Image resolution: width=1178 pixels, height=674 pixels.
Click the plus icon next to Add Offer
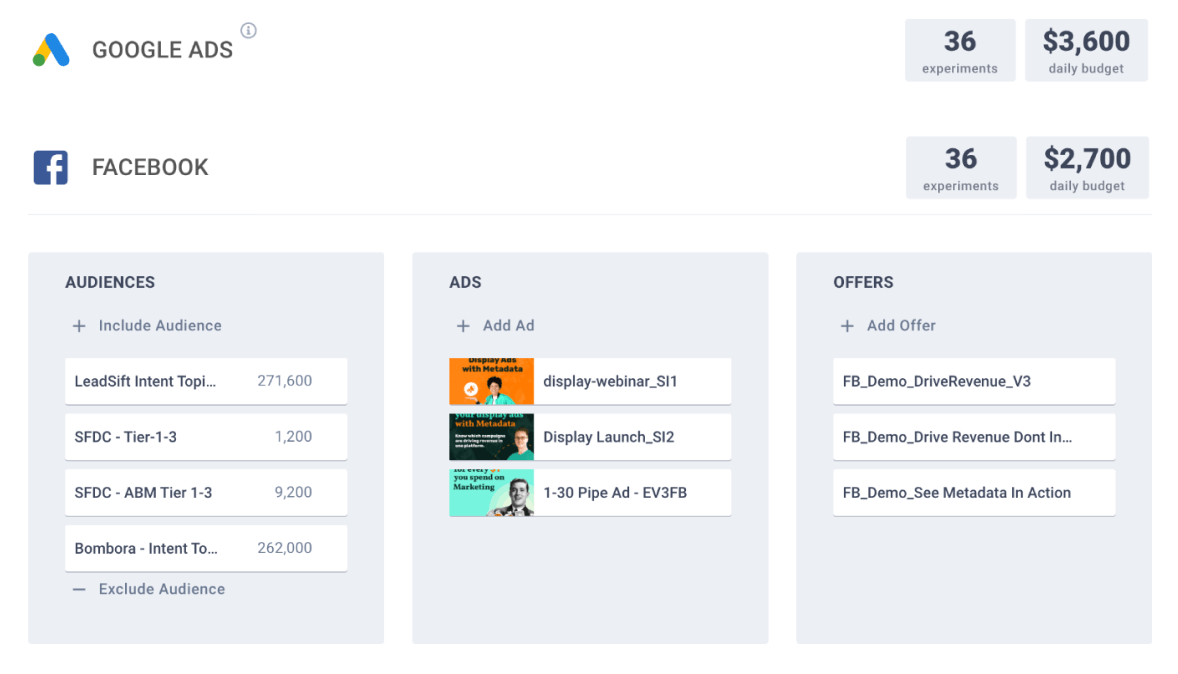click(x=847, y=326)
